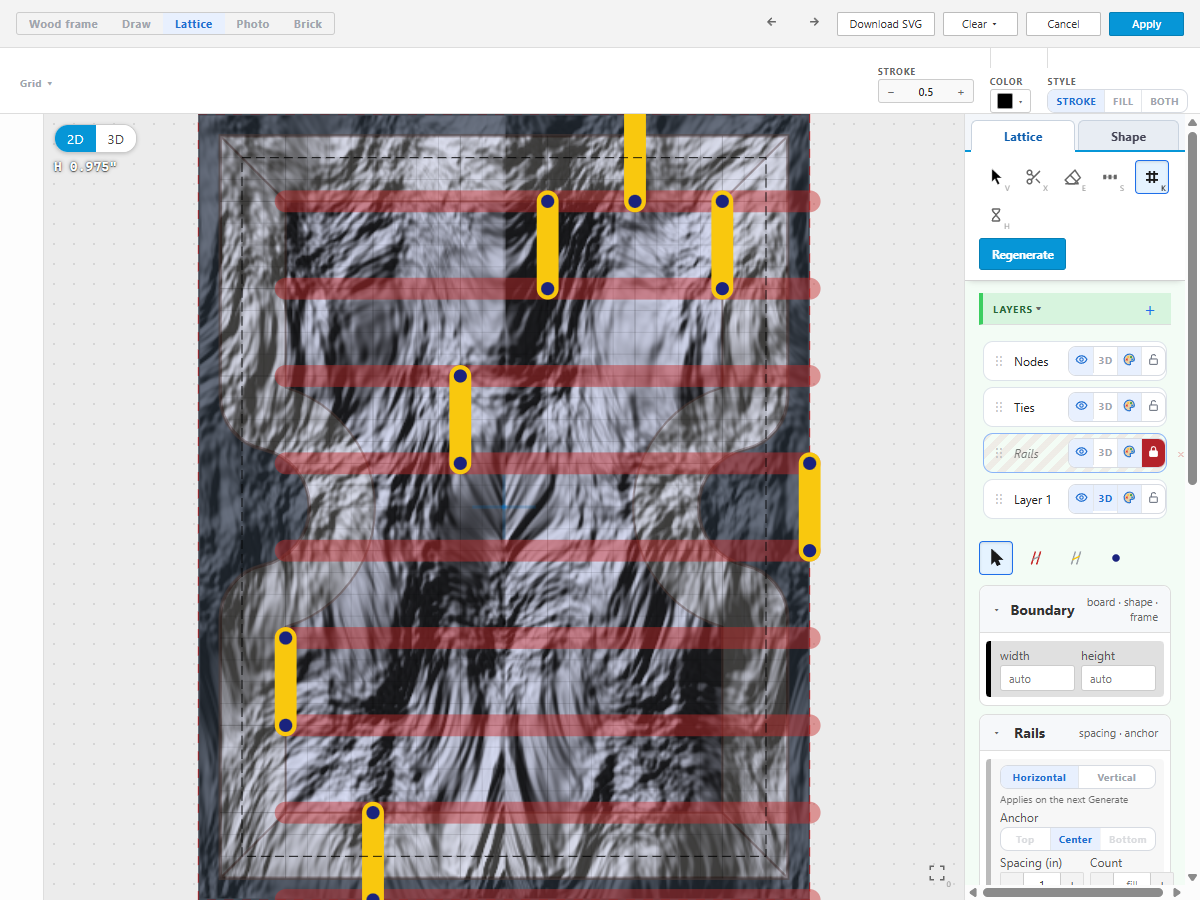1200x900 pixels.
Task: Select the scissors cut tool (X)
Action: [x=1035, y=177]
